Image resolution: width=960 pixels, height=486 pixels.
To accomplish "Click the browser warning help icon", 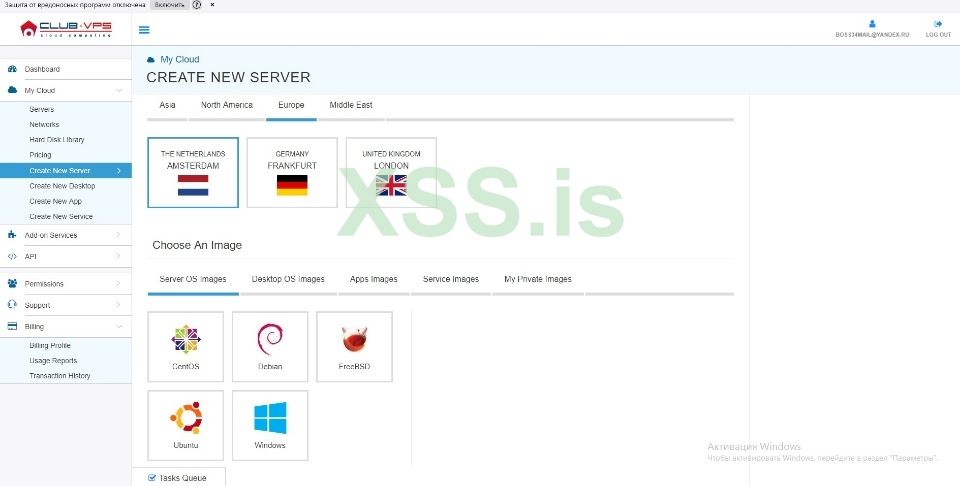I will [197, 5].
